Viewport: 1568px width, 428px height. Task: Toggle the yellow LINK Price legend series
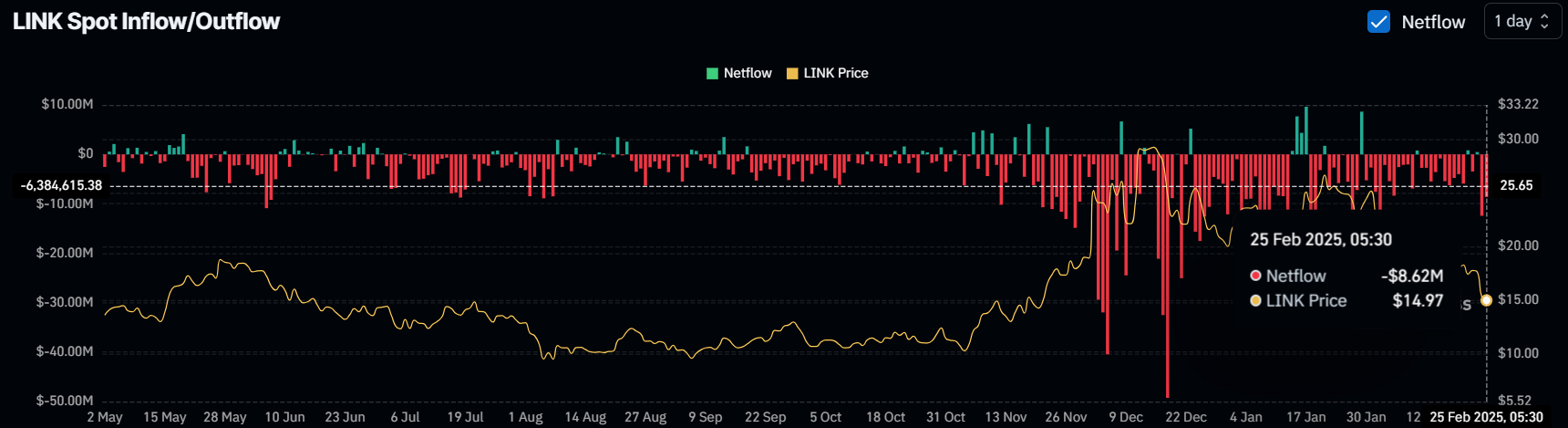pos(828,73)
